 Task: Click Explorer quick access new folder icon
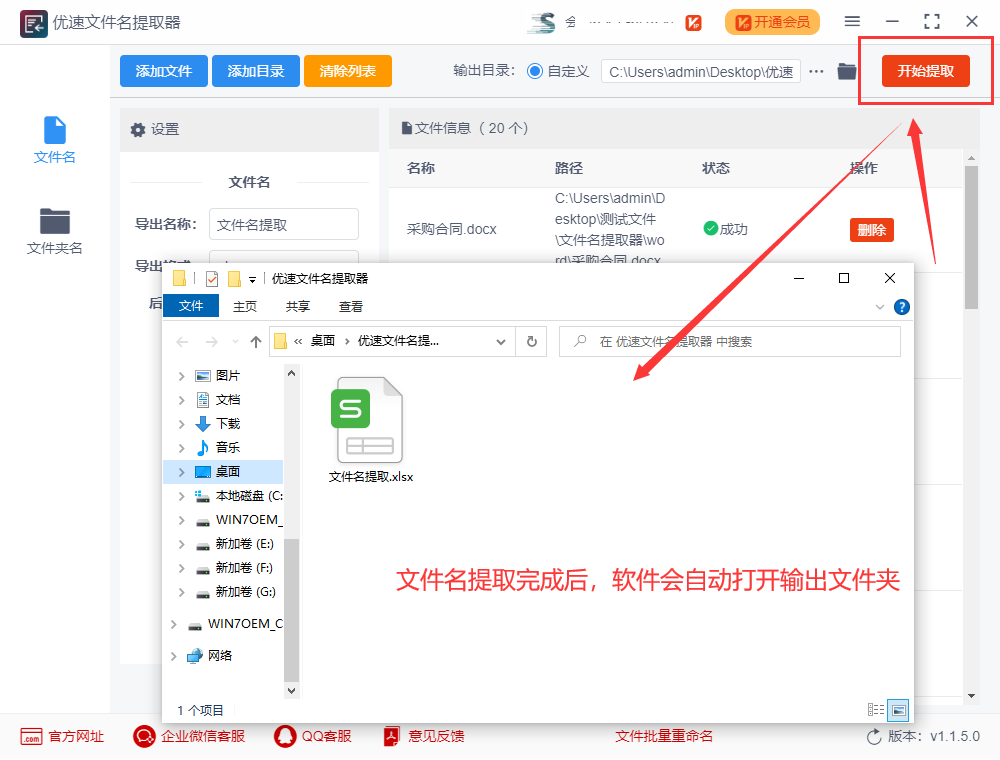coord(234,279)
